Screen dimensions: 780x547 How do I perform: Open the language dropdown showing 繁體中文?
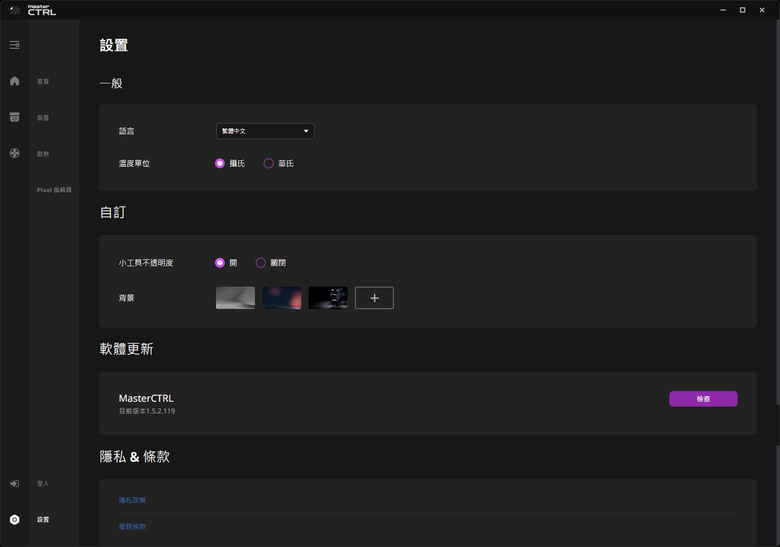tap(265, 131)
